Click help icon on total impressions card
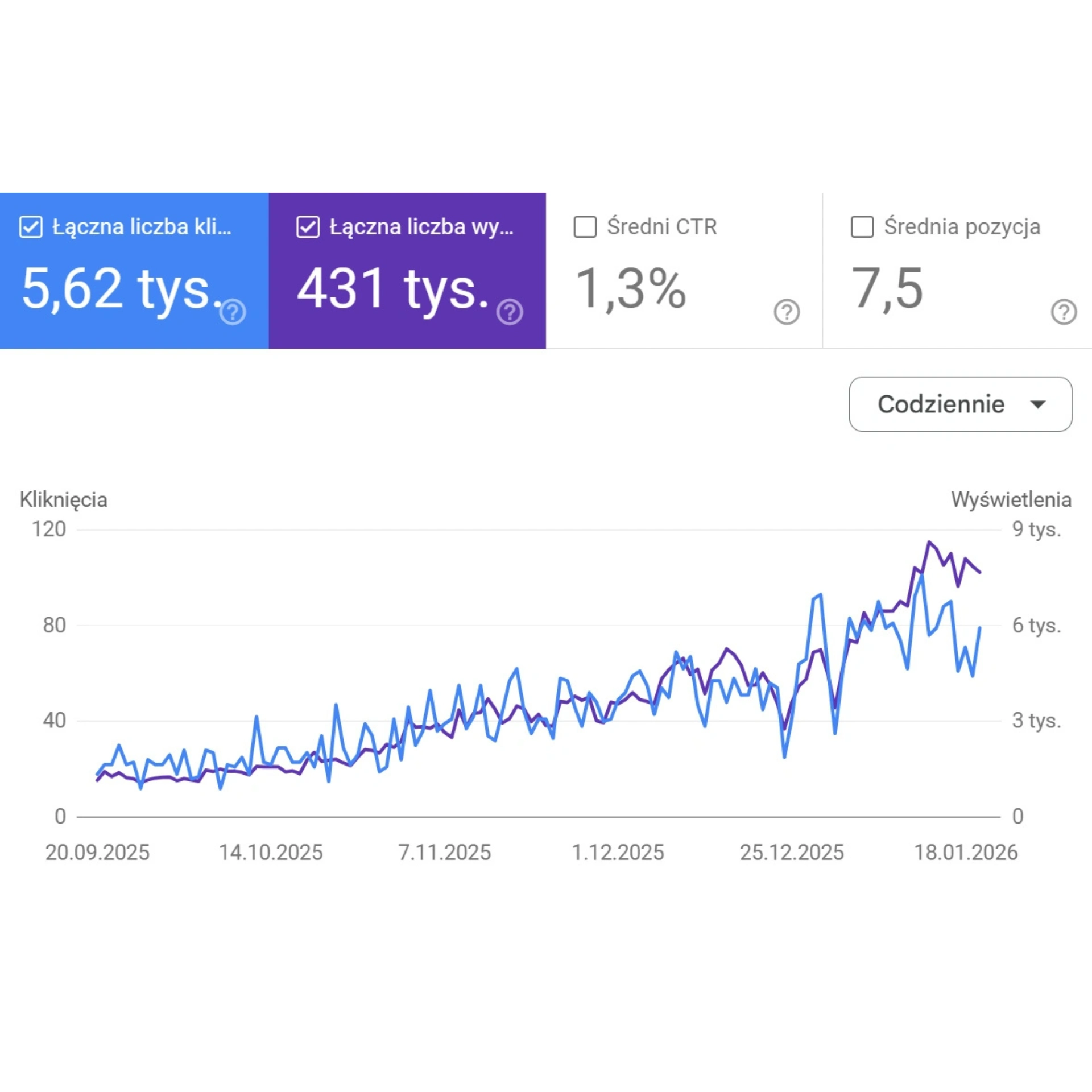 (510, 312)
